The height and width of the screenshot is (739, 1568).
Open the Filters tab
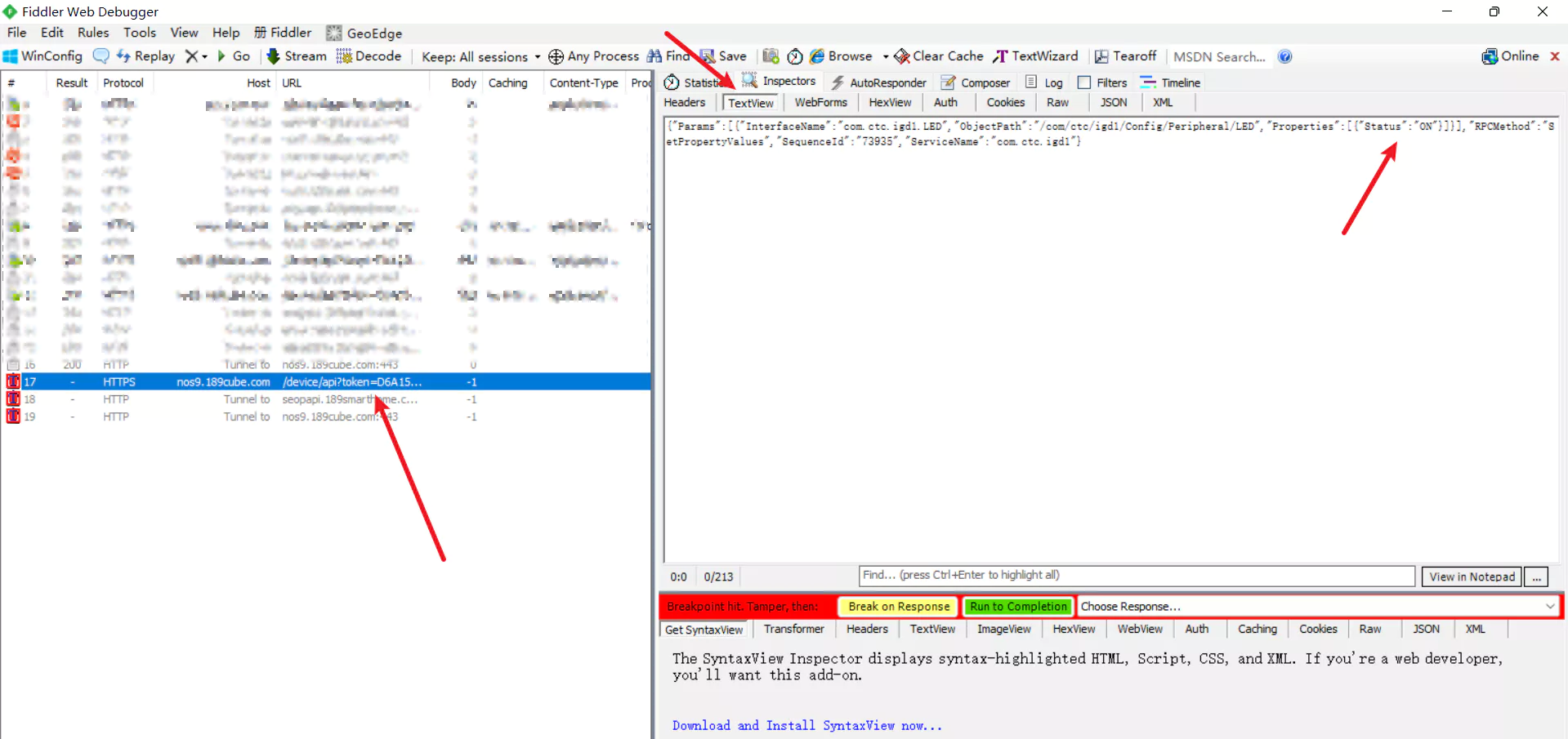pos(1102,82)
